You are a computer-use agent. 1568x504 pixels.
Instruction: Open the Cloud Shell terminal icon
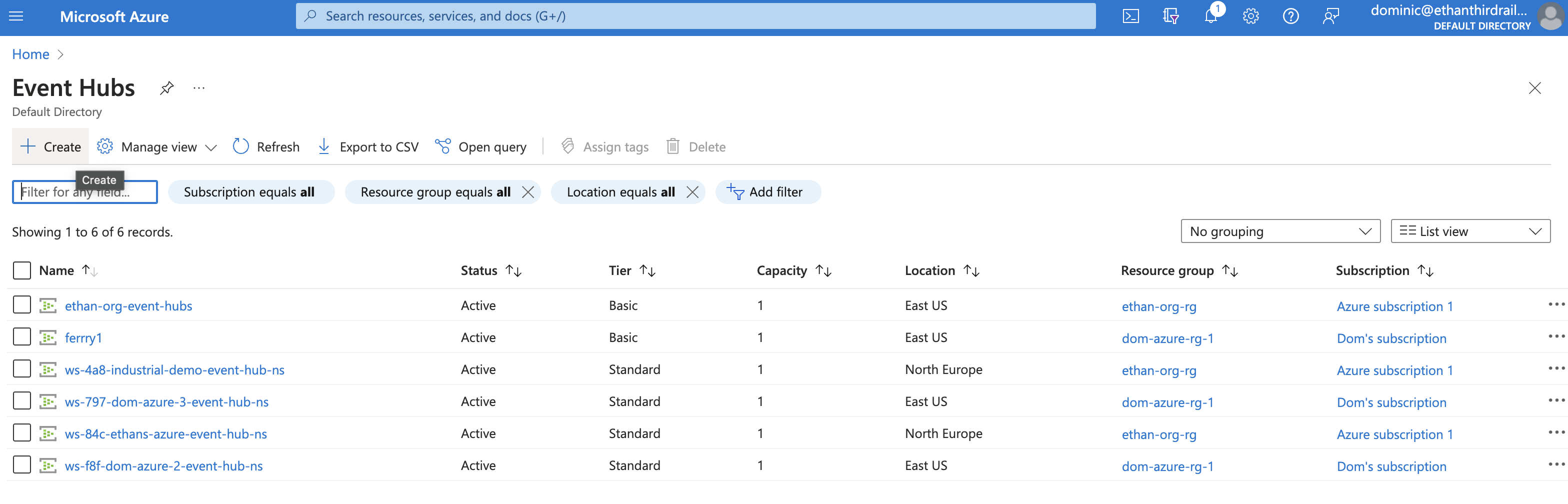coord(1131,16)
